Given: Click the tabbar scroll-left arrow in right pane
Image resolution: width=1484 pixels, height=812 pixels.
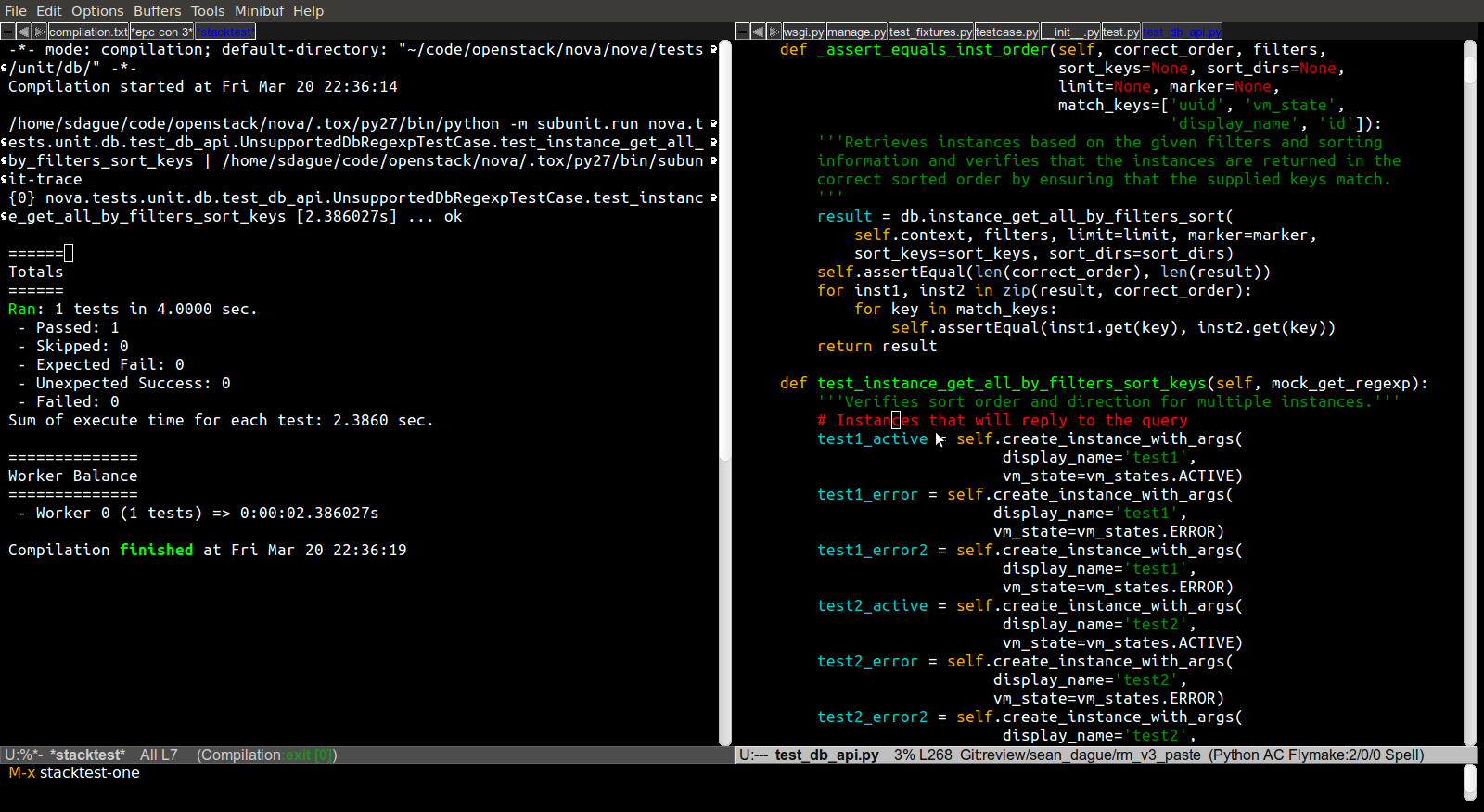Looking at the screenshot, I should (x=758, y=32).
